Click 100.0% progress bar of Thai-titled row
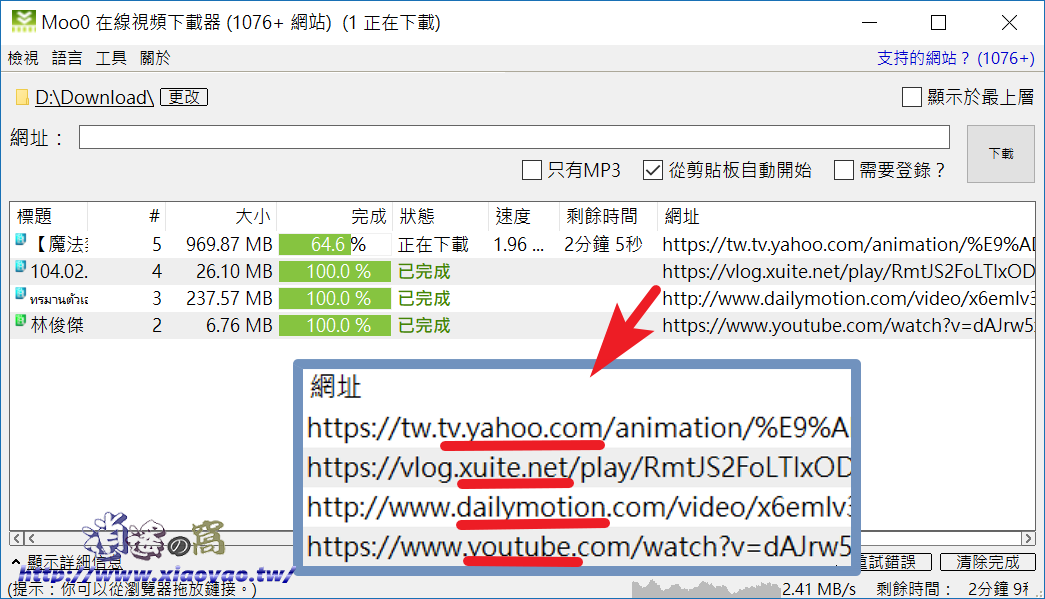The image size is (1045, 599). pyautogui.click(x=335, y=299)
